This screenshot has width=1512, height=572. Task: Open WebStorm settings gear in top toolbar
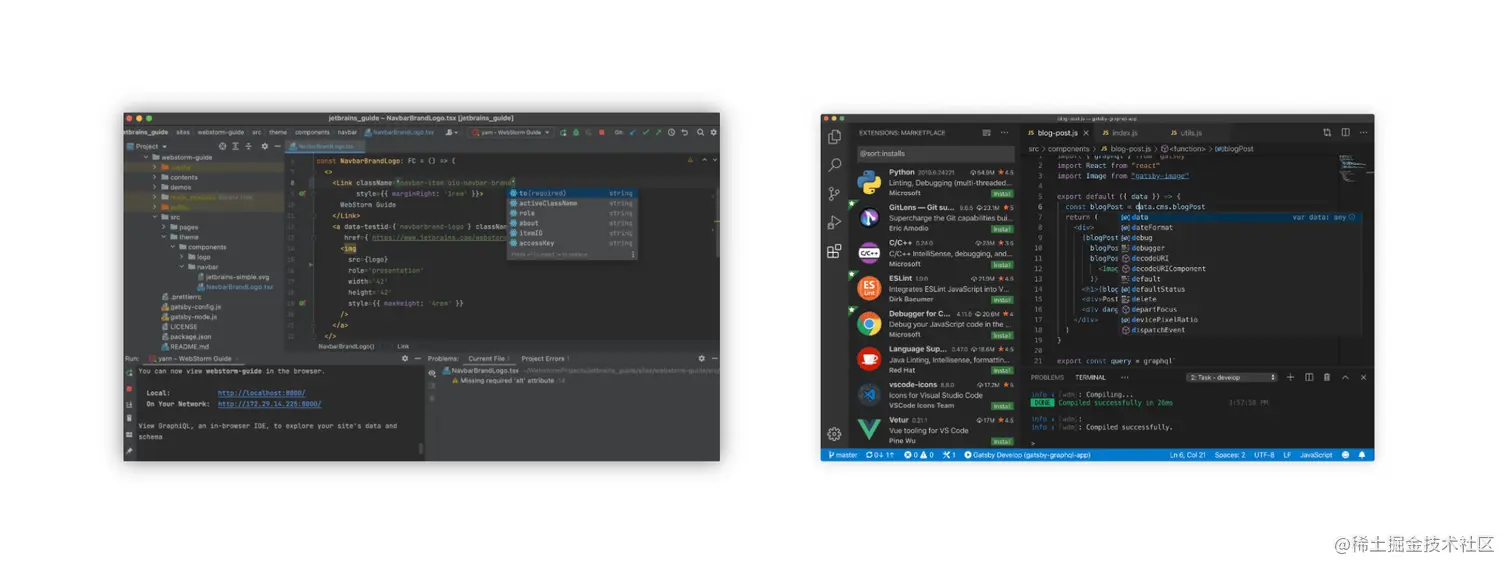(713, 132)
